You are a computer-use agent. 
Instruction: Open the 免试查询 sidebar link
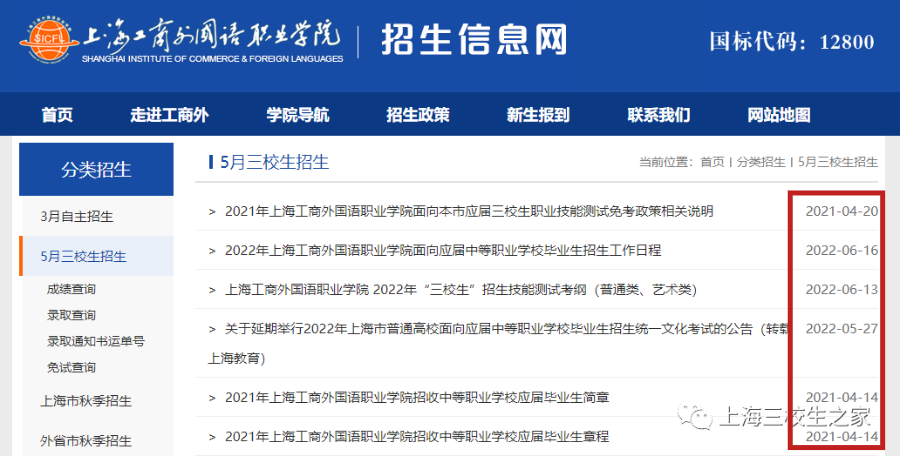pos(71,368)
